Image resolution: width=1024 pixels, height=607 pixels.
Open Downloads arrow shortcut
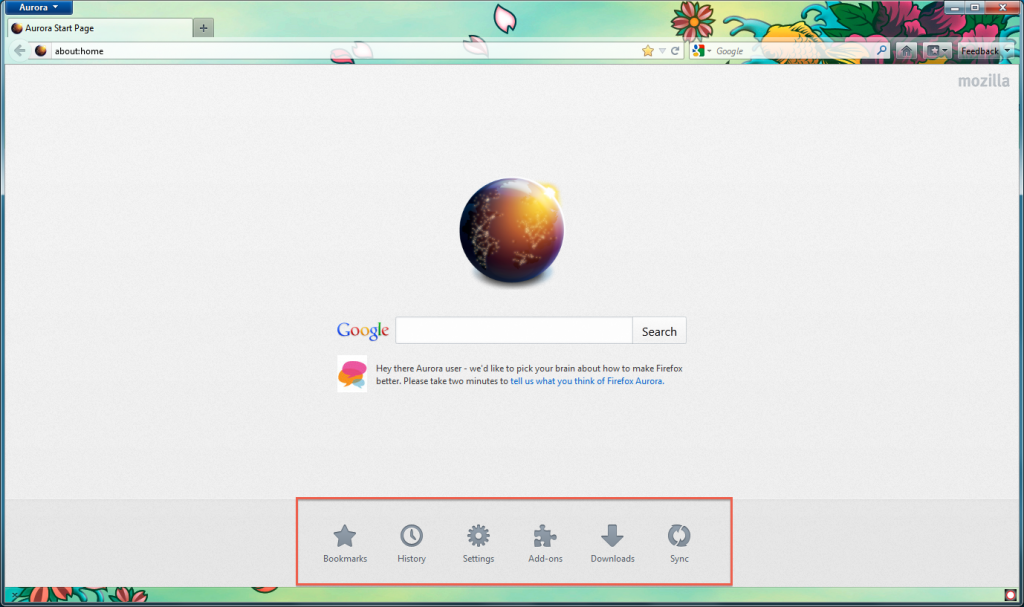[613, 544]
